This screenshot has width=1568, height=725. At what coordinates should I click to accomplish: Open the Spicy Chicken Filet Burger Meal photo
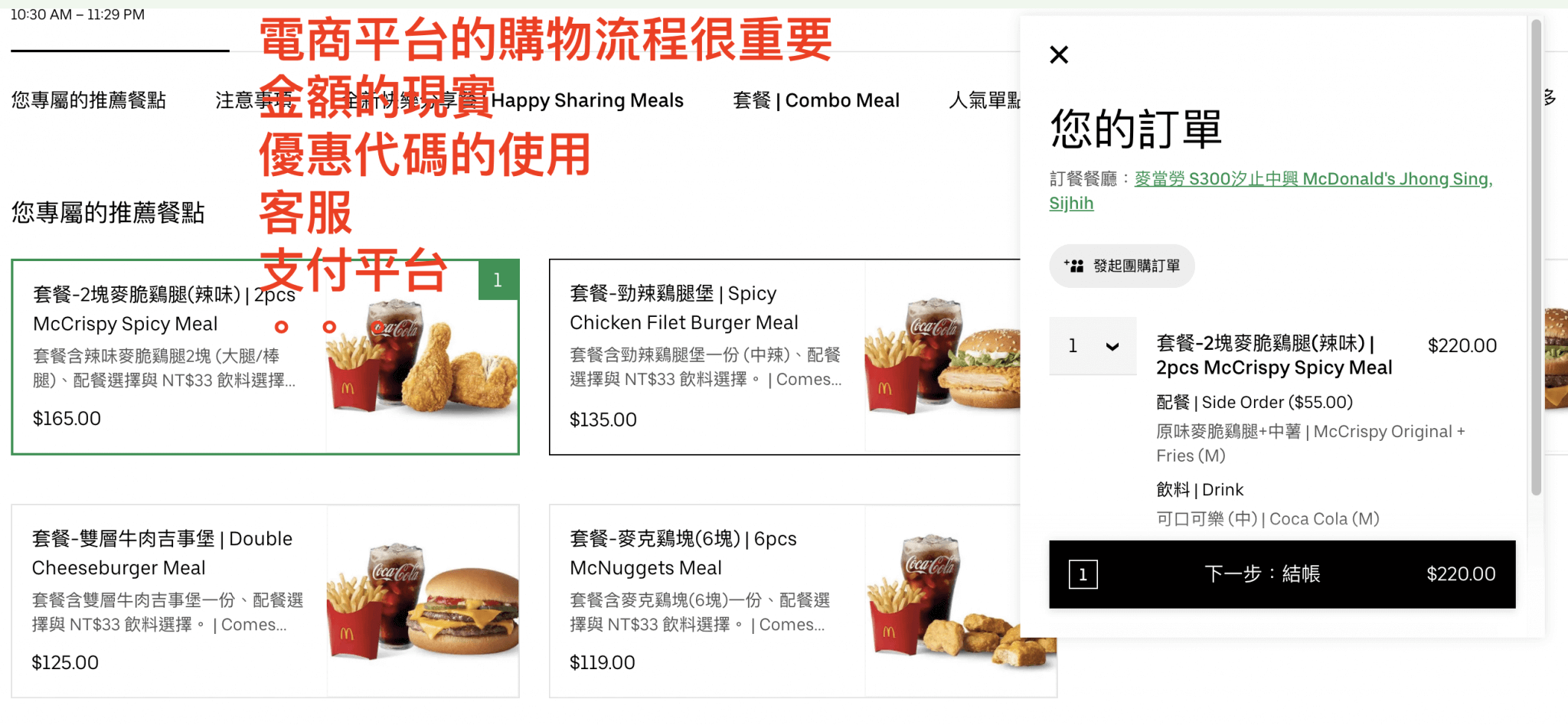943,357
